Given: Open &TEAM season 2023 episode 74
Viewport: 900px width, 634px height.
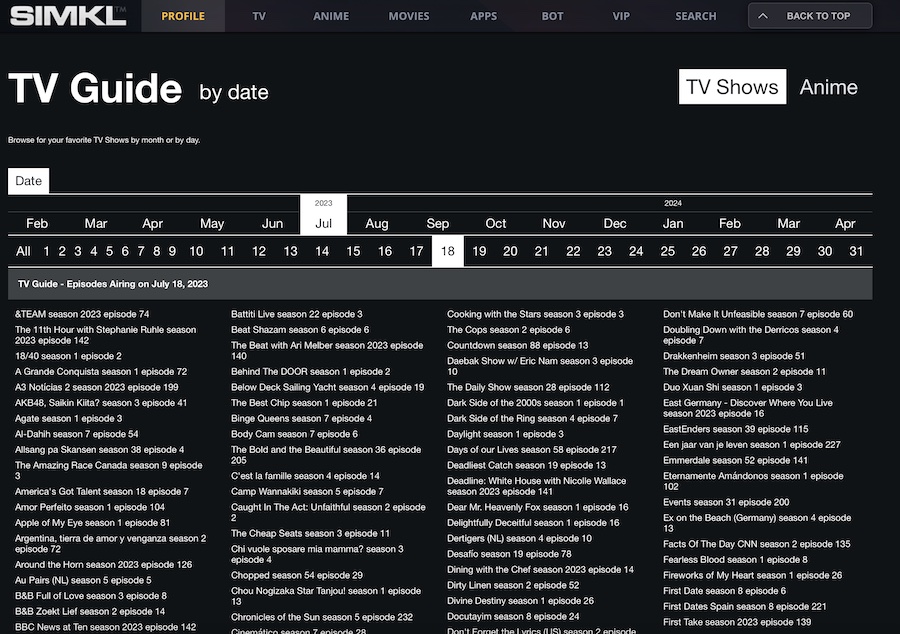Looking at the screenshot, I should (x=82, y=314).
